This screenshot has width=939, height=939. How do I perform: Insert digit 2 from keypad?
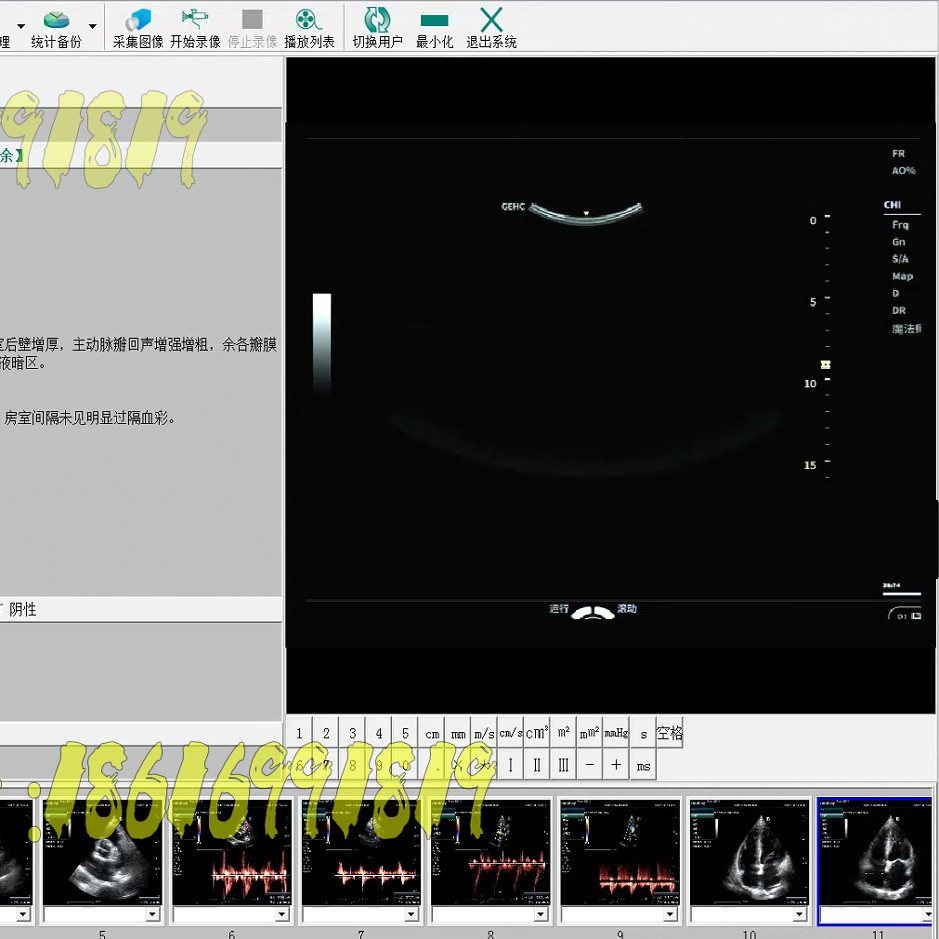click(x=326, y=733)
